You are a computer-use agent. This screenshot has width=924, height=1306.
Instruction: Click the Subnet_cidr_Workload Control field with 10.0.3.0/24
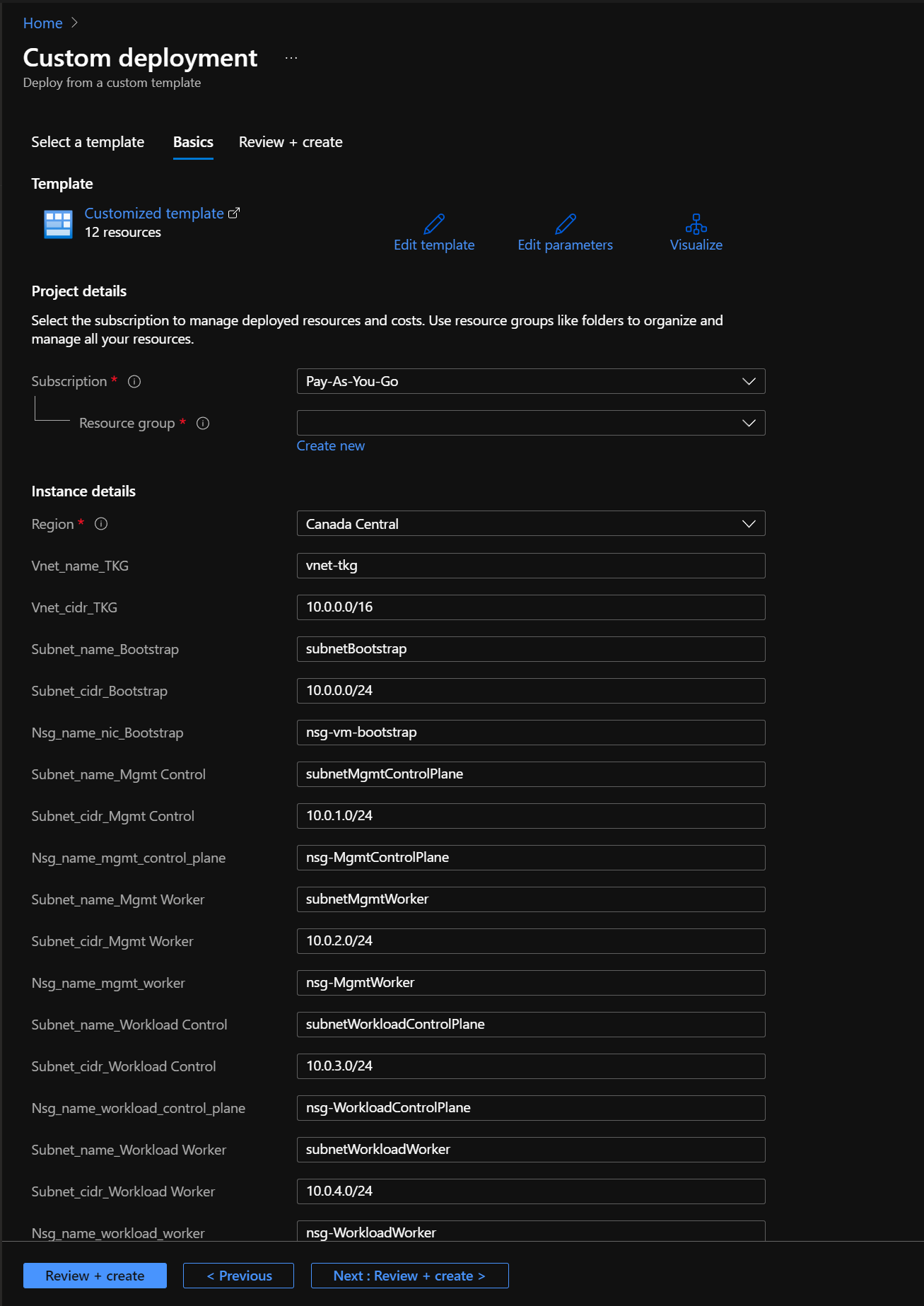[531, 1066]
